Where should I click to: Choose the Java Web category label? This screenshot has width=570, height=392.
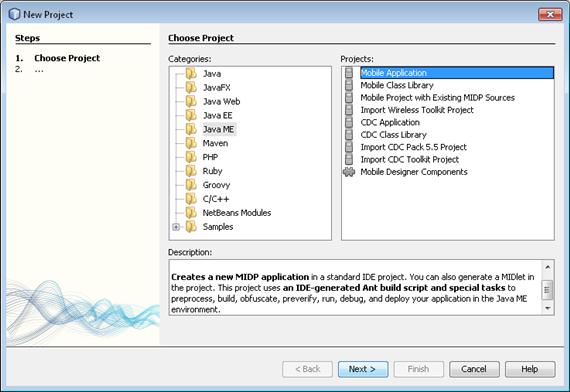click(x=221, y=101)
